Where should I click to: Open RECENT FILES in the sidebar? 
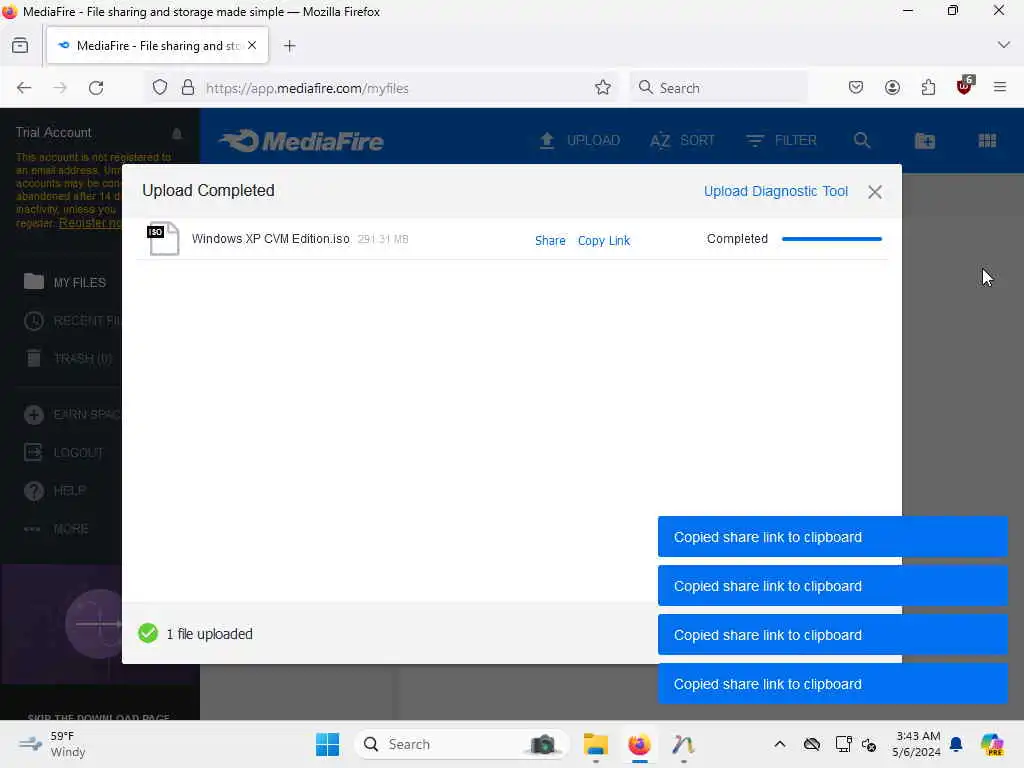pyautogui.click(x=72, y=321)
